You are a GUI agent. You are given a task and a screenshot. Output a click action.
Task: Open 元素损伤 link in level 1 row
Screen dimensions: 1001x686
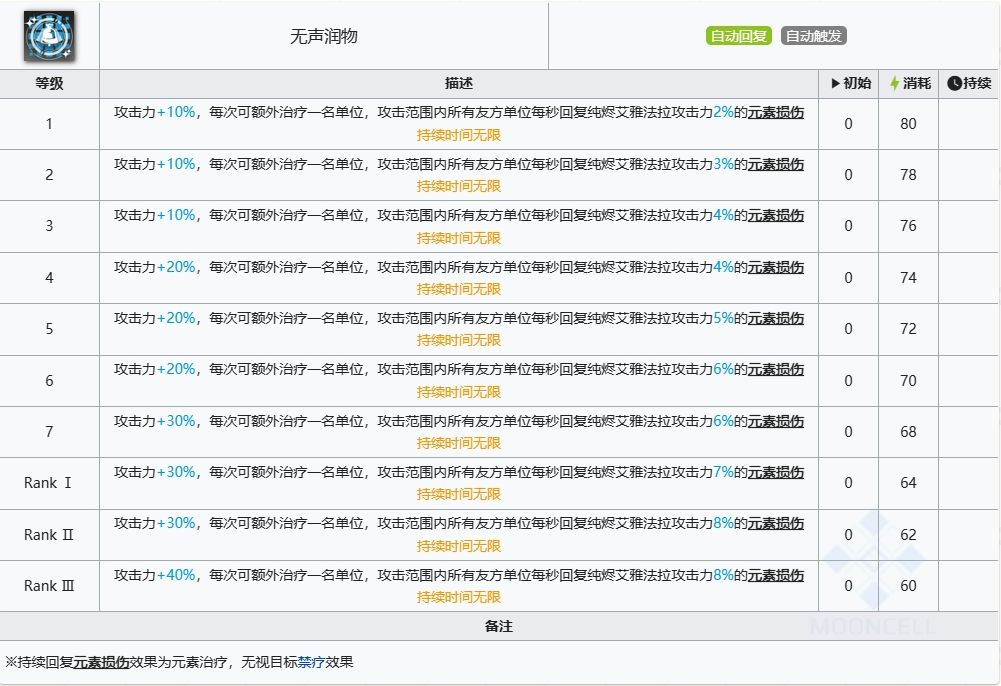point(775,113)
